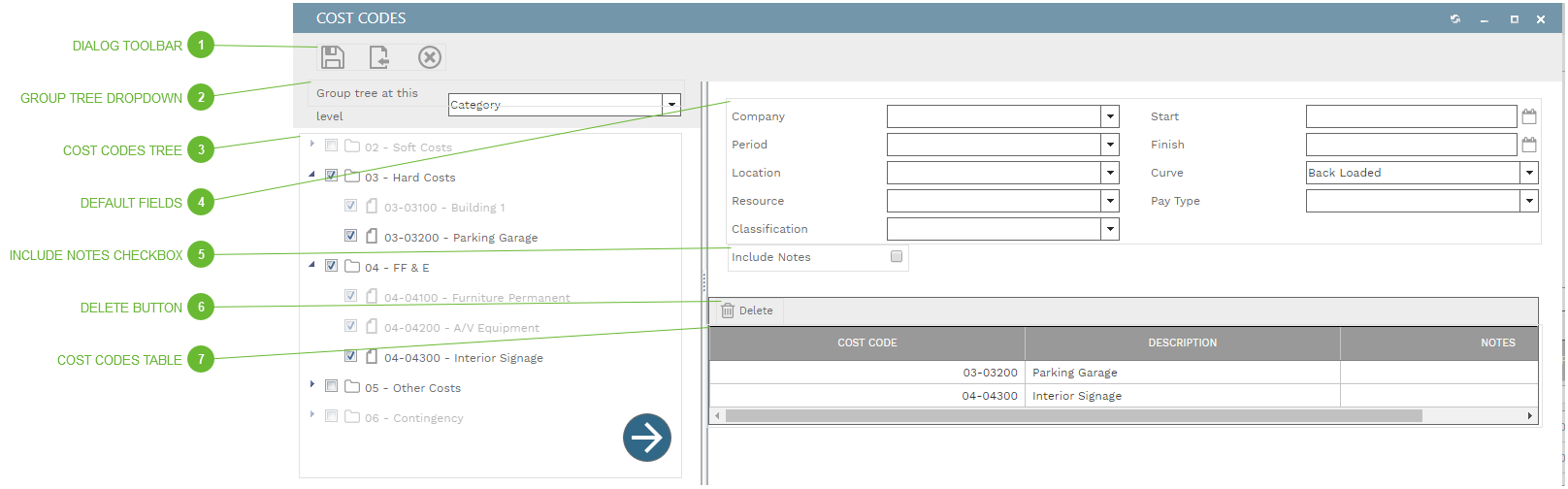Uncheck 03-03200 Parking Garage checkbox

click(350, 236)
